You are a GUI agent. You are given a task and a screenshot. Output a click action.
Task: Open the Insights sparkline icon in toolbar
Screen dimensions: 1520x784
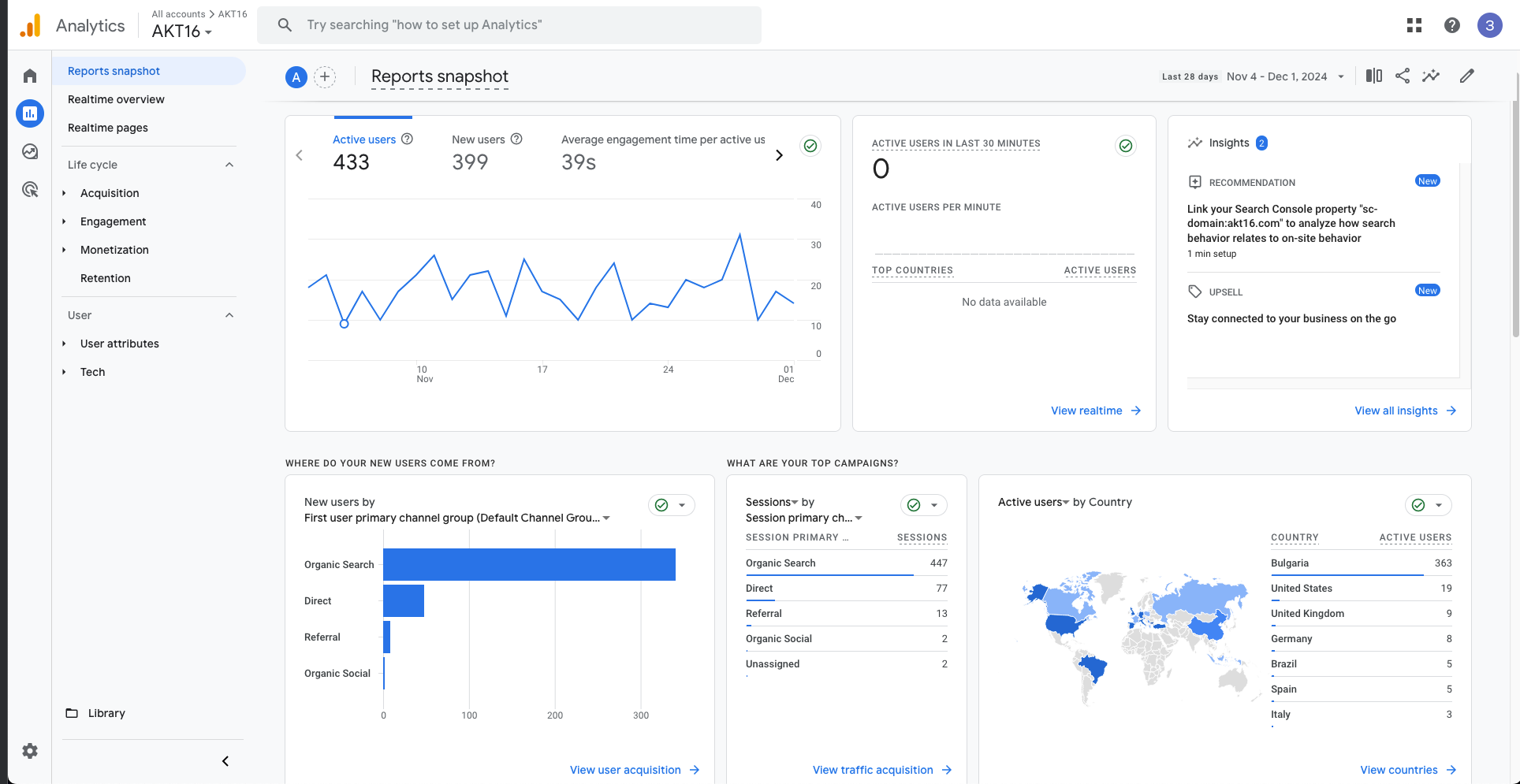[1431, 76]
